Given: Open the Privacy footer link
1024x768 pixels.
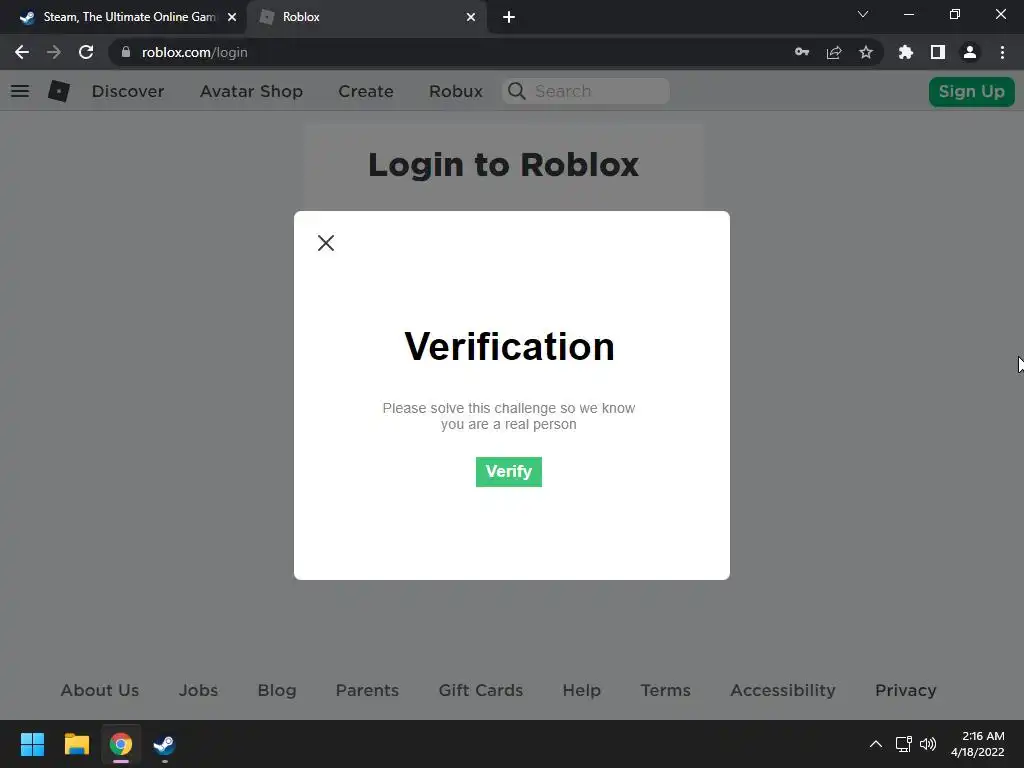Looking at the screenshot, I should pos(906,690).
